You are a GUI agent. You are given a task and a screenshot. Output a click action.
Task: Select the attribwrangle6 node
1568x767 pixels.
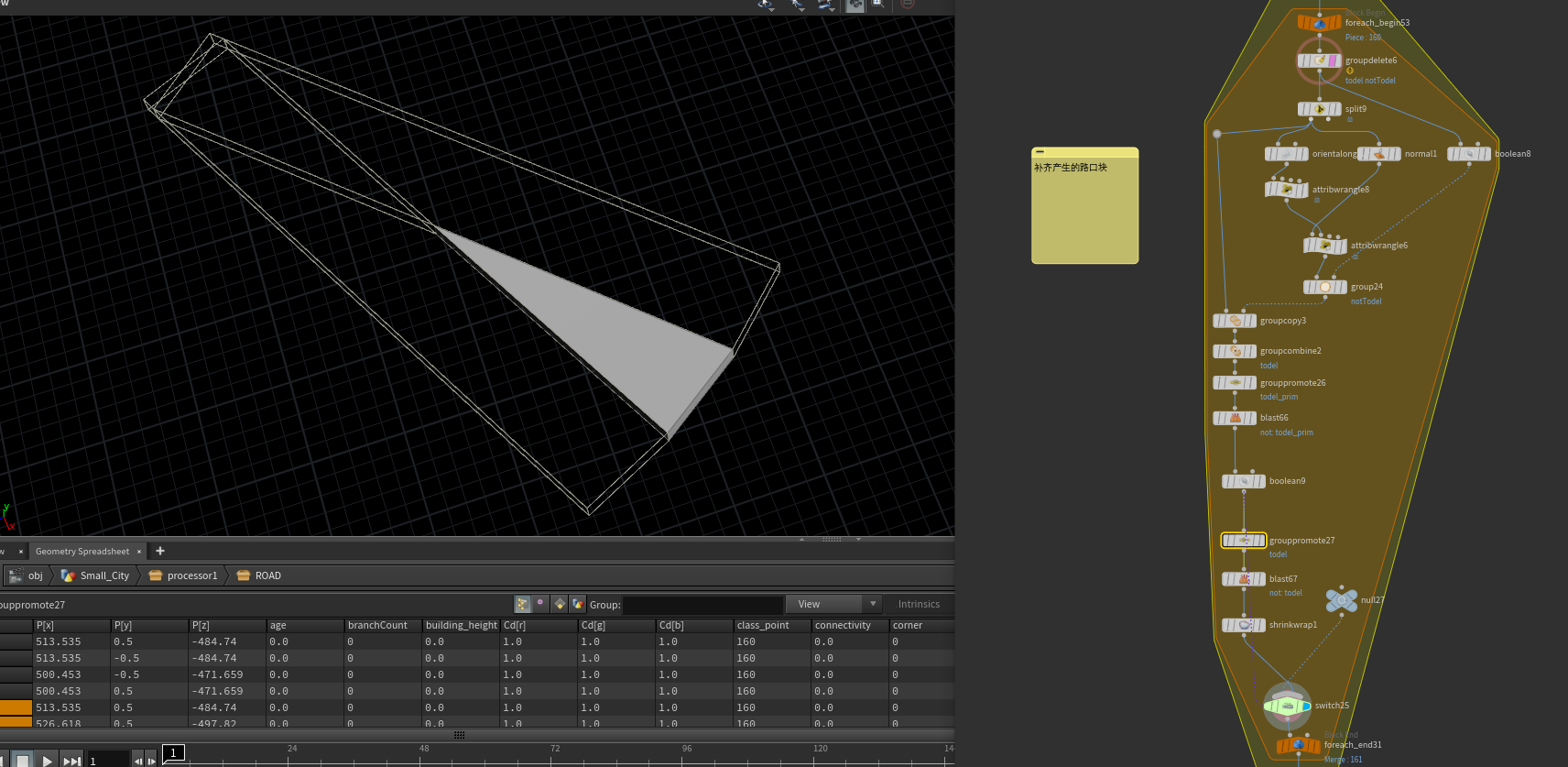click(1324, 246)
